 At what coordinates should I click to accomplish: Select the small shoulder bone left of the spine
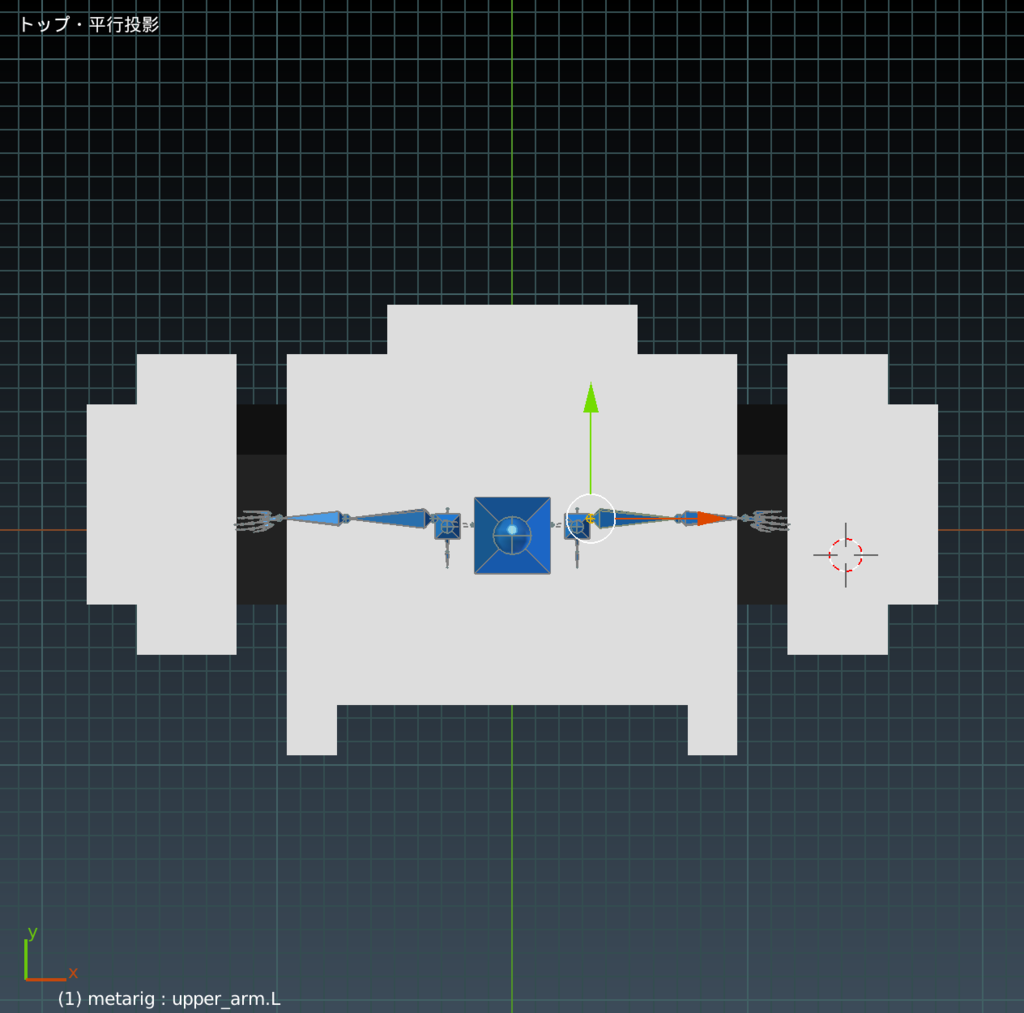tap(447, 526)
